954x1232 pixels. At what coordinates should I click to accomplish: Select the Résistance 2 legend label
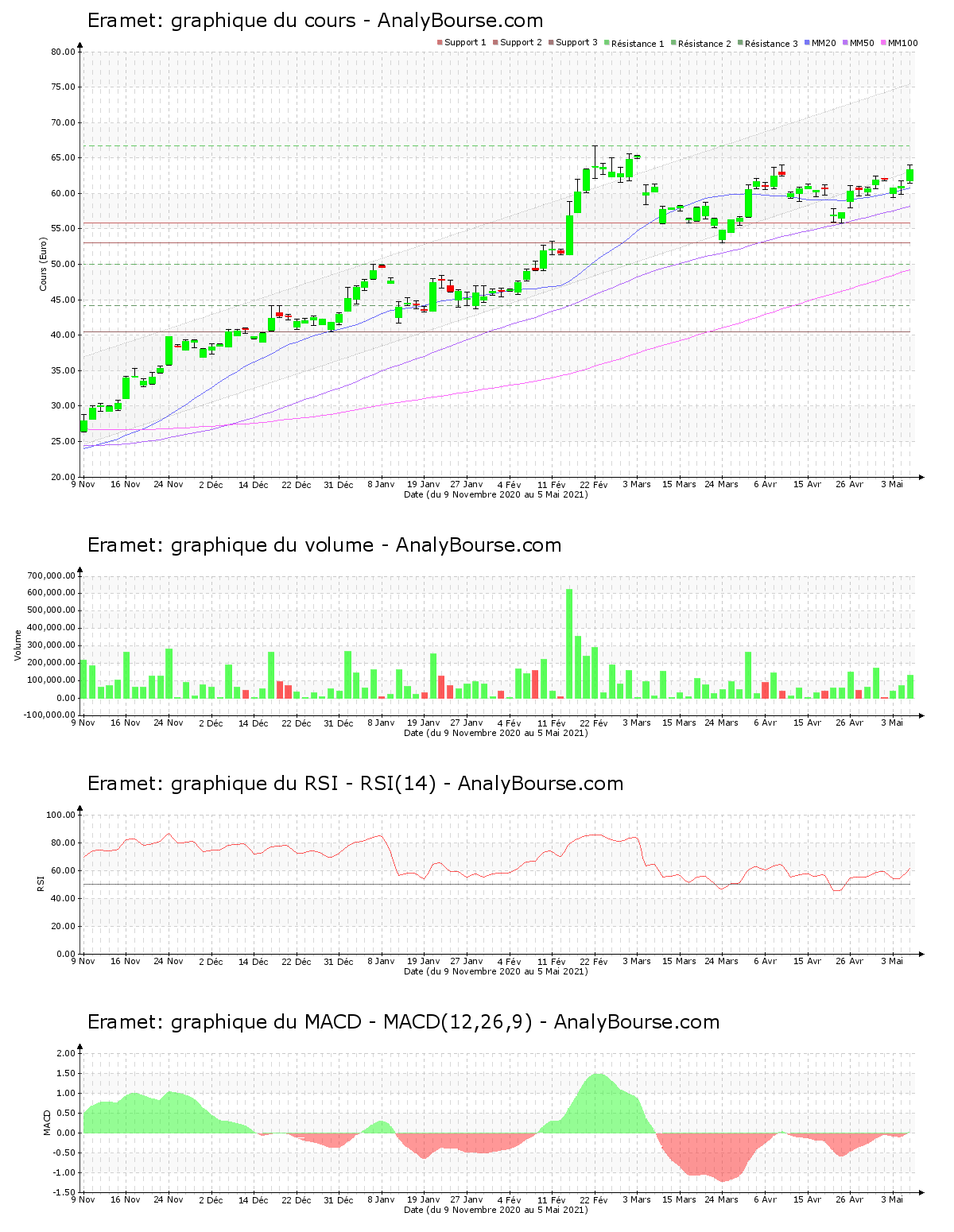tap(704, 44)
